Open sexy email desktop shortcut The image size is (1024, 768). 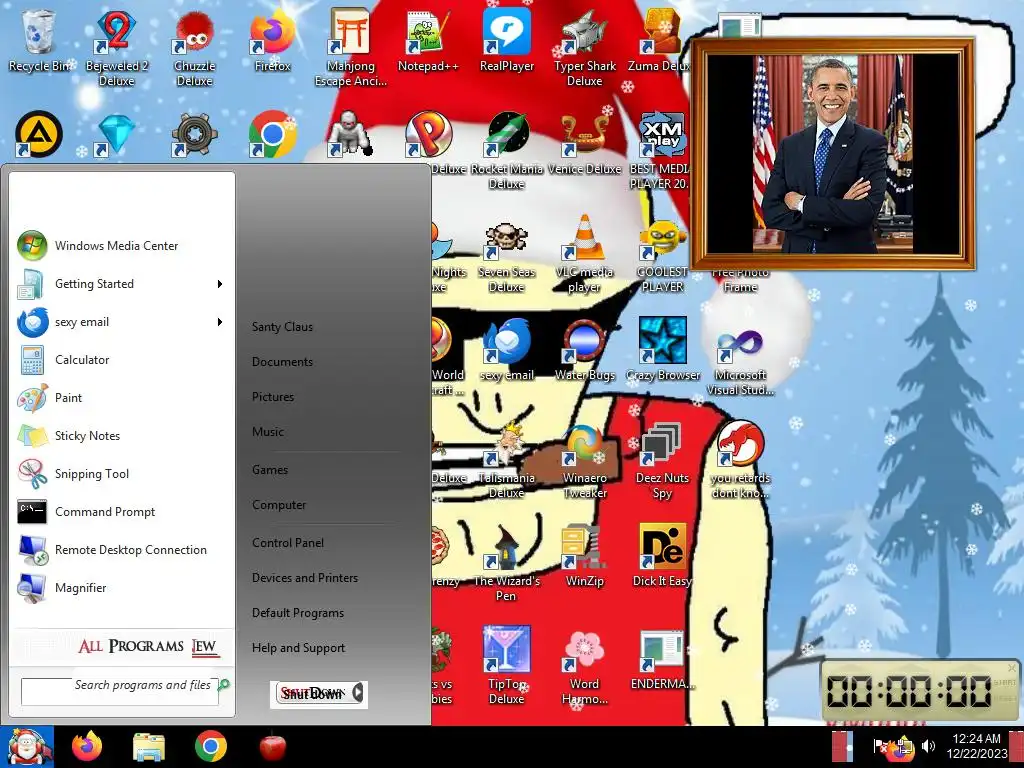click(507, 351)
